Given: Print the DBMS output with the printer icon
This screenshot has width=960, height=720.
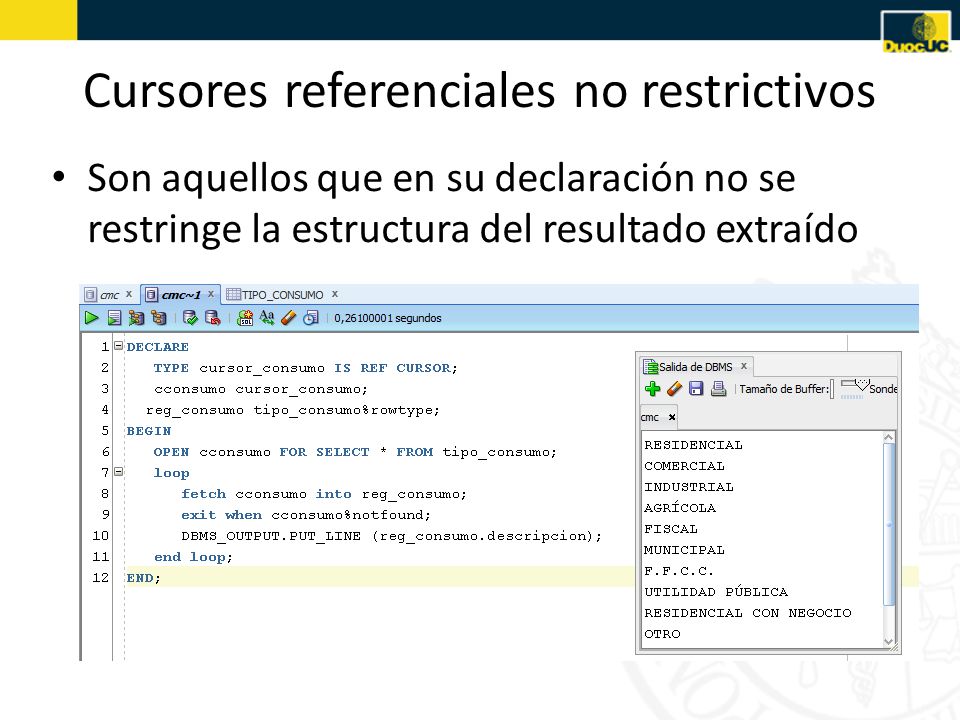Looking at the screenshot, I should pos(718,389).
